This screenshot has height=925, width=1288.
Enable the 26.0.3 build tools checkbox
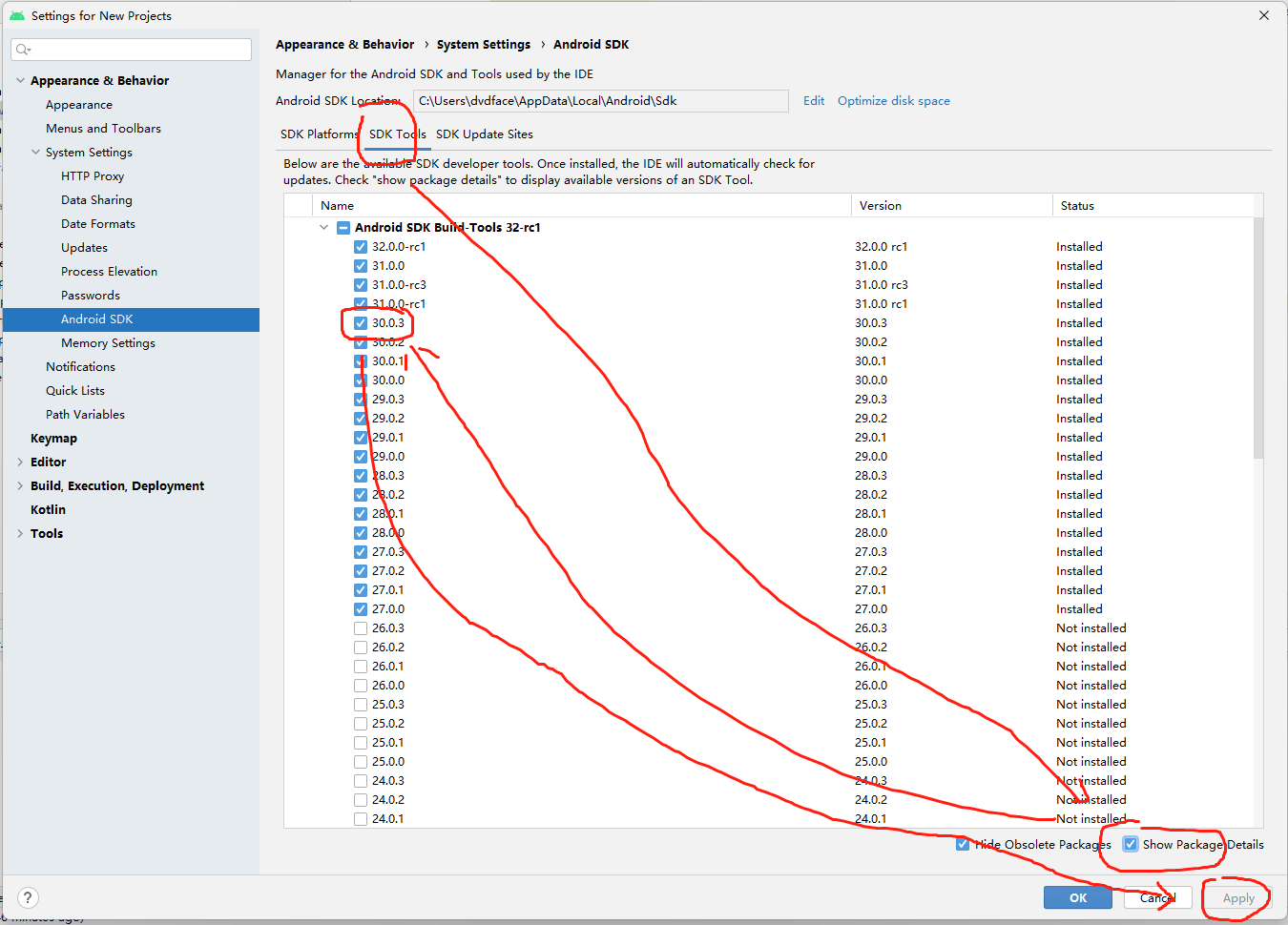[361, 627]
